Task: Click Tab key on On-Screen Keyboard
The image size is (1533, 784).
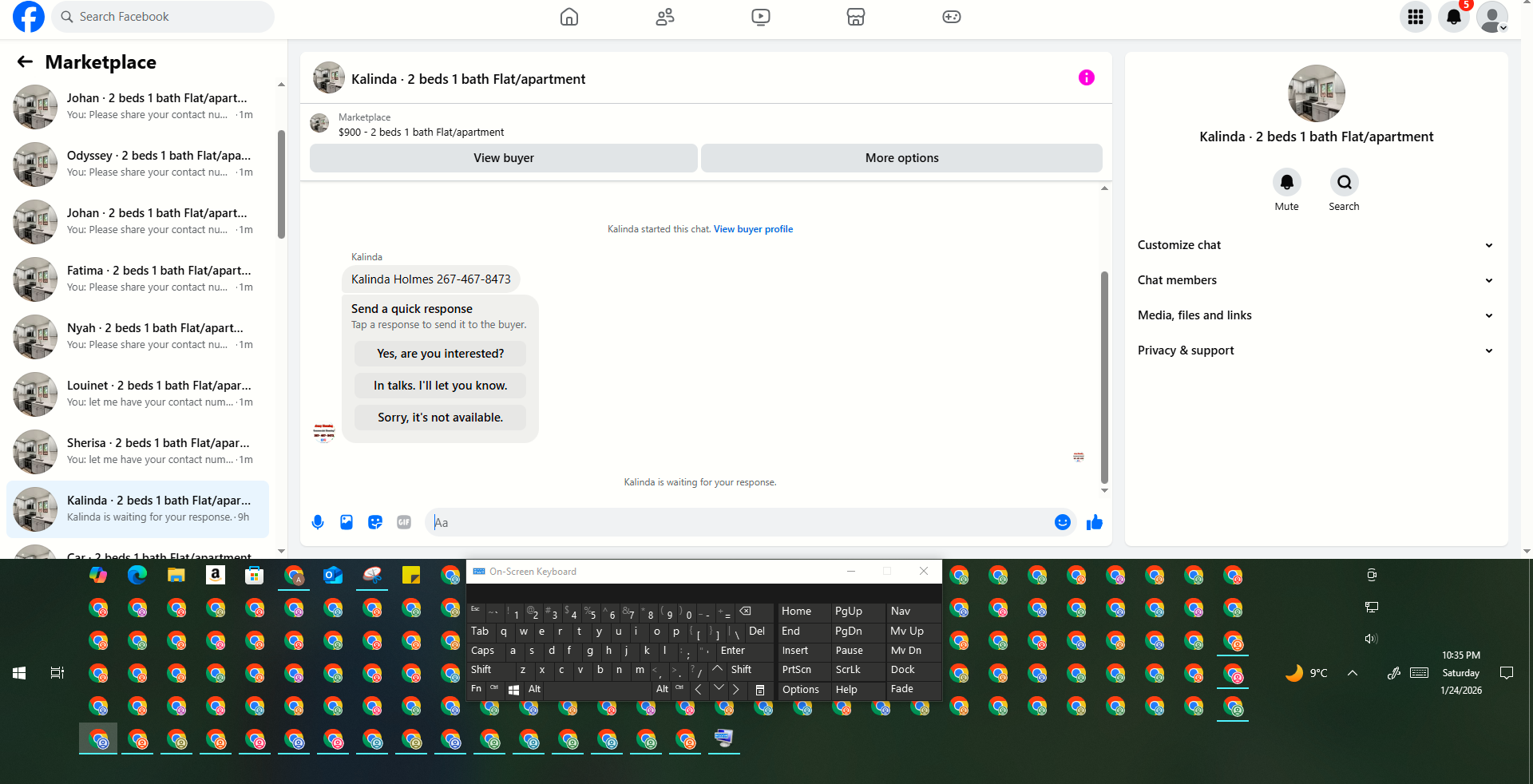Action: [x=480, y=632]
